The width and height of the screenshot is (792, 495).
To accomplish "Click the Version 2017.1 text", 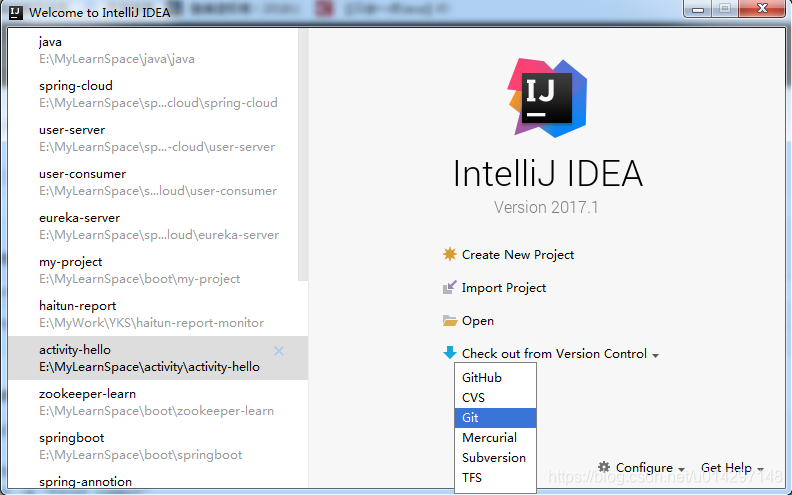I will tap(546, 207).
